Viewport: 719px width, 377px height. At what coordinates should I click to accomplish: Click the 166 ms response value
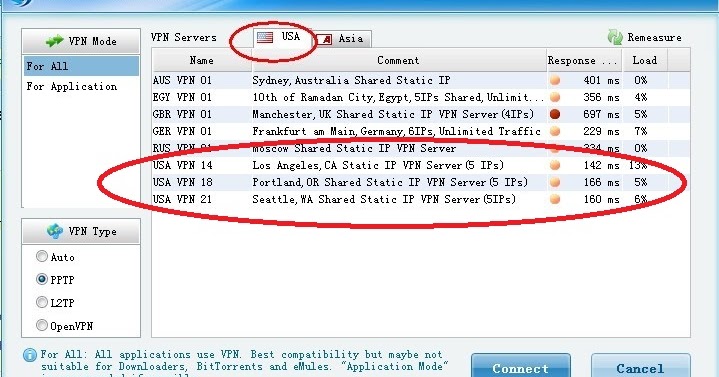click(601, 182)
